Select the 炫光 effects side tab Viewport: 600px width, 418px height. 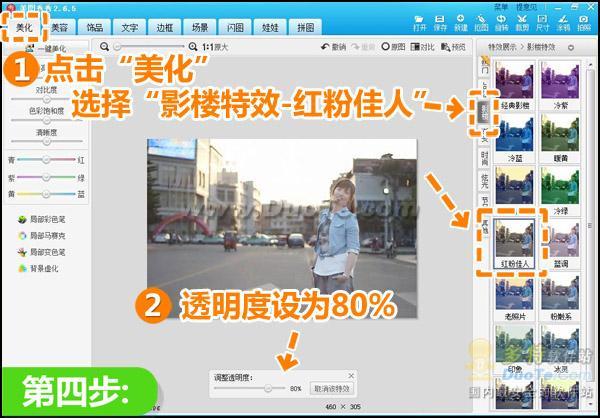[484, 181]
